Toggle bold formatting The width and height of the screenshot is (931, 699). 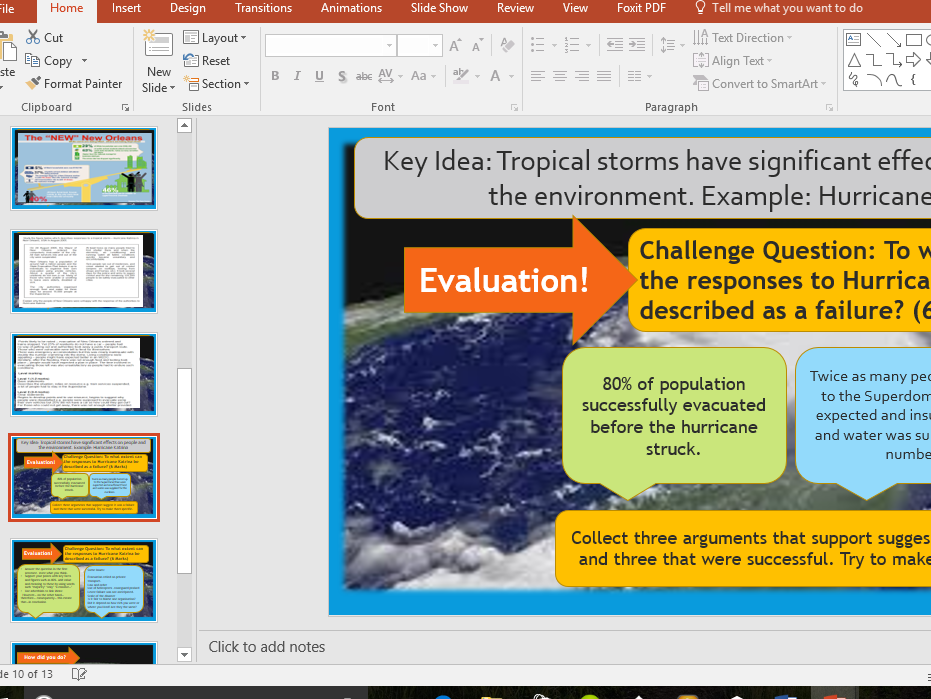click(274, 76)
